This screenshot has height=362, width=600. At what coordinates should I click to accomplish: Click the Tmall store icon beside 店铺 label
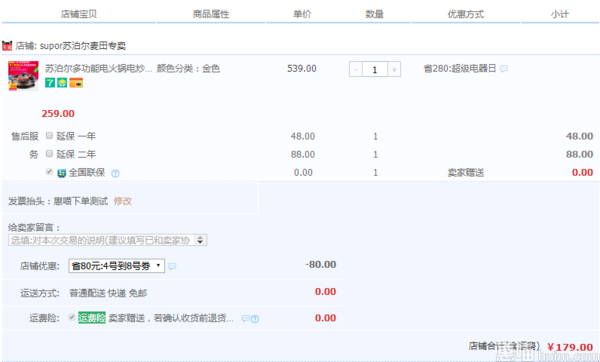tap(7, 46)
